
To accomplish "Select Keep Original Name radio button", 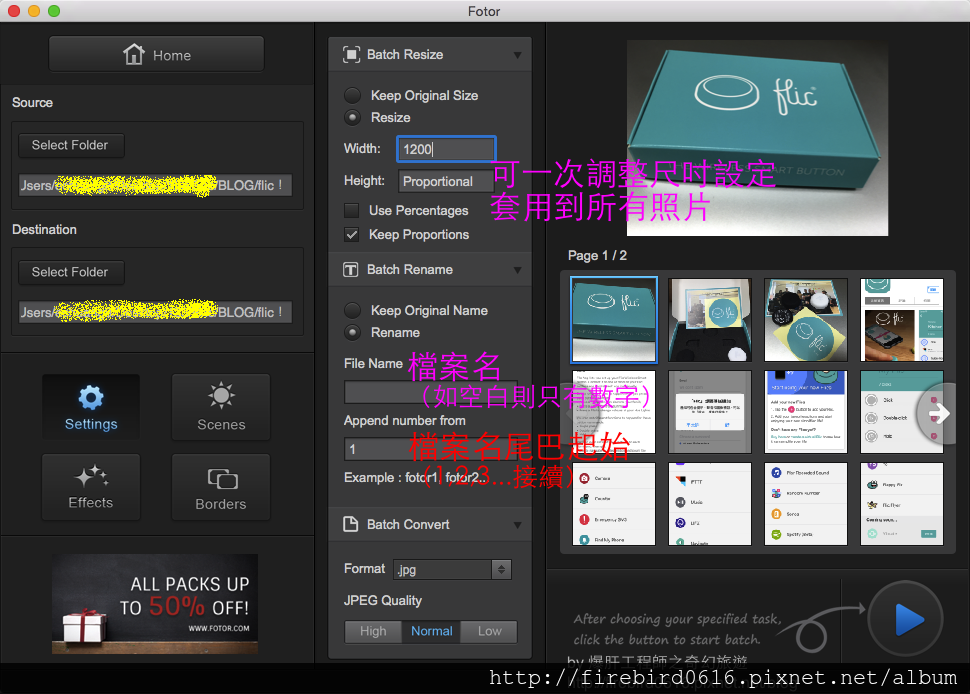I will pyautogui.click(x=353, y=310).
